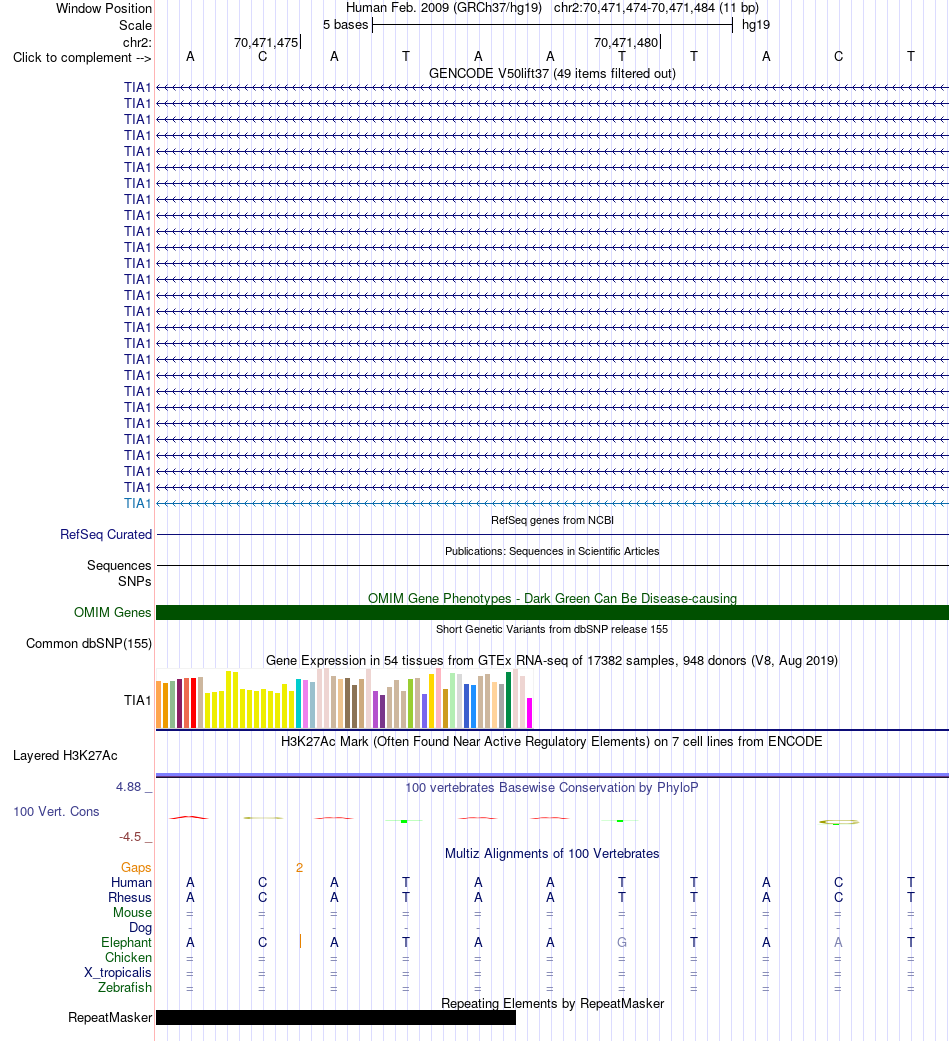Click '100 vertebrates Basewise Conservation by PhyloP'
This screenshot has height=1041, width=950.
click(552, 787)
